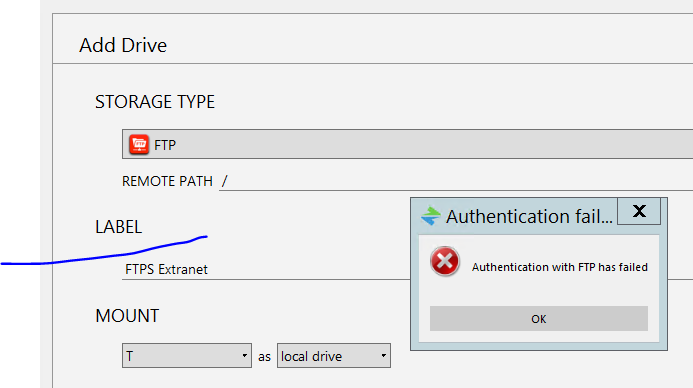This screenshot has width=693, height=388.
Task: Click the 'Authentication fail...' dialog title
Action: click(529, 217)
